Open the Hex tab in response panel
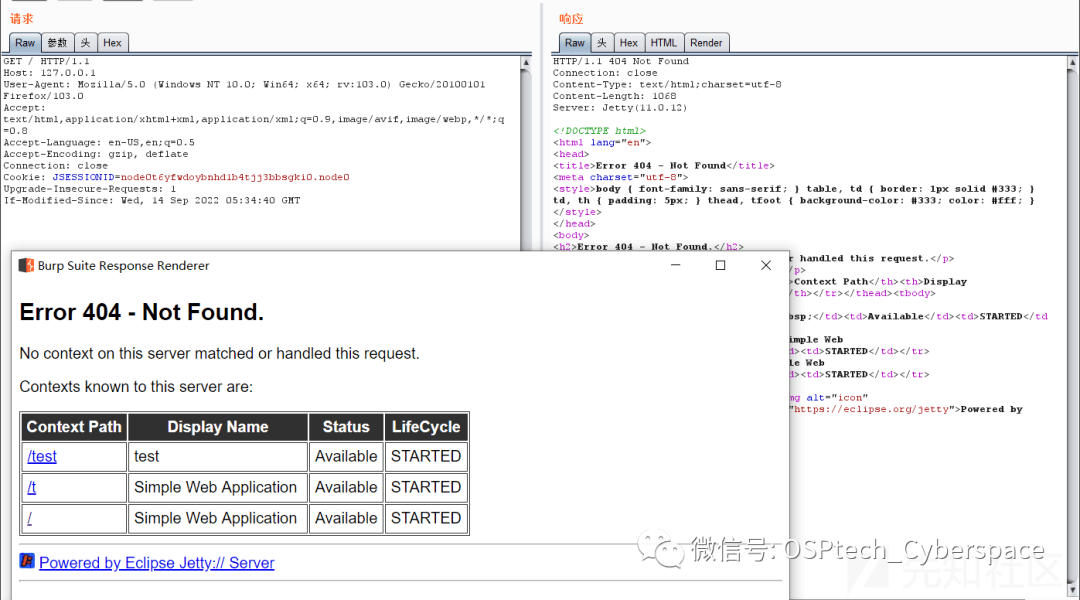 [628, 43]
